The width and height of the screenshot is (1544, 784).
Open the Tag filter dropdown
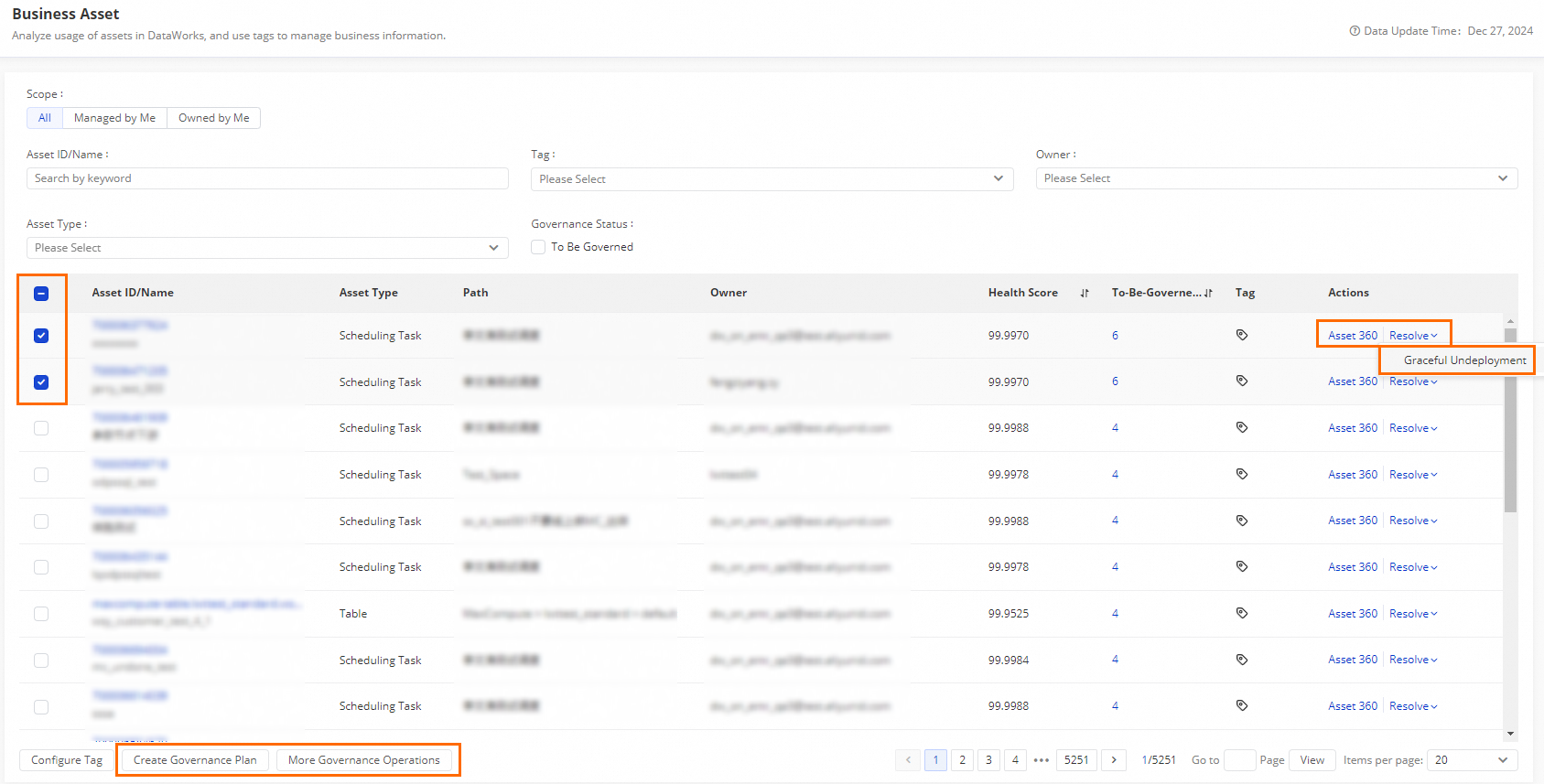click(x=772, y=179)
